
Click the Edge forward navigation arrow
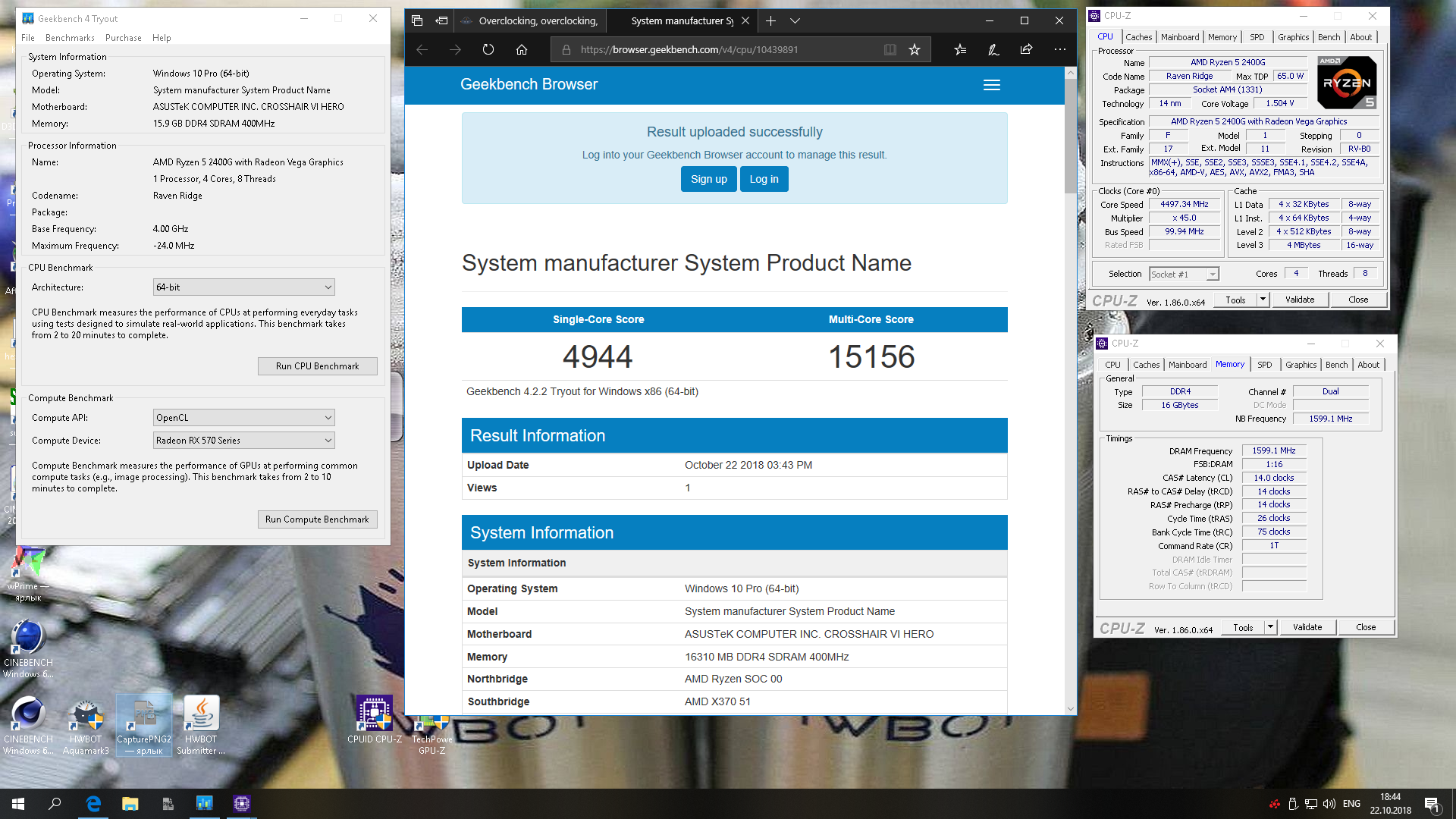[455, 50]
